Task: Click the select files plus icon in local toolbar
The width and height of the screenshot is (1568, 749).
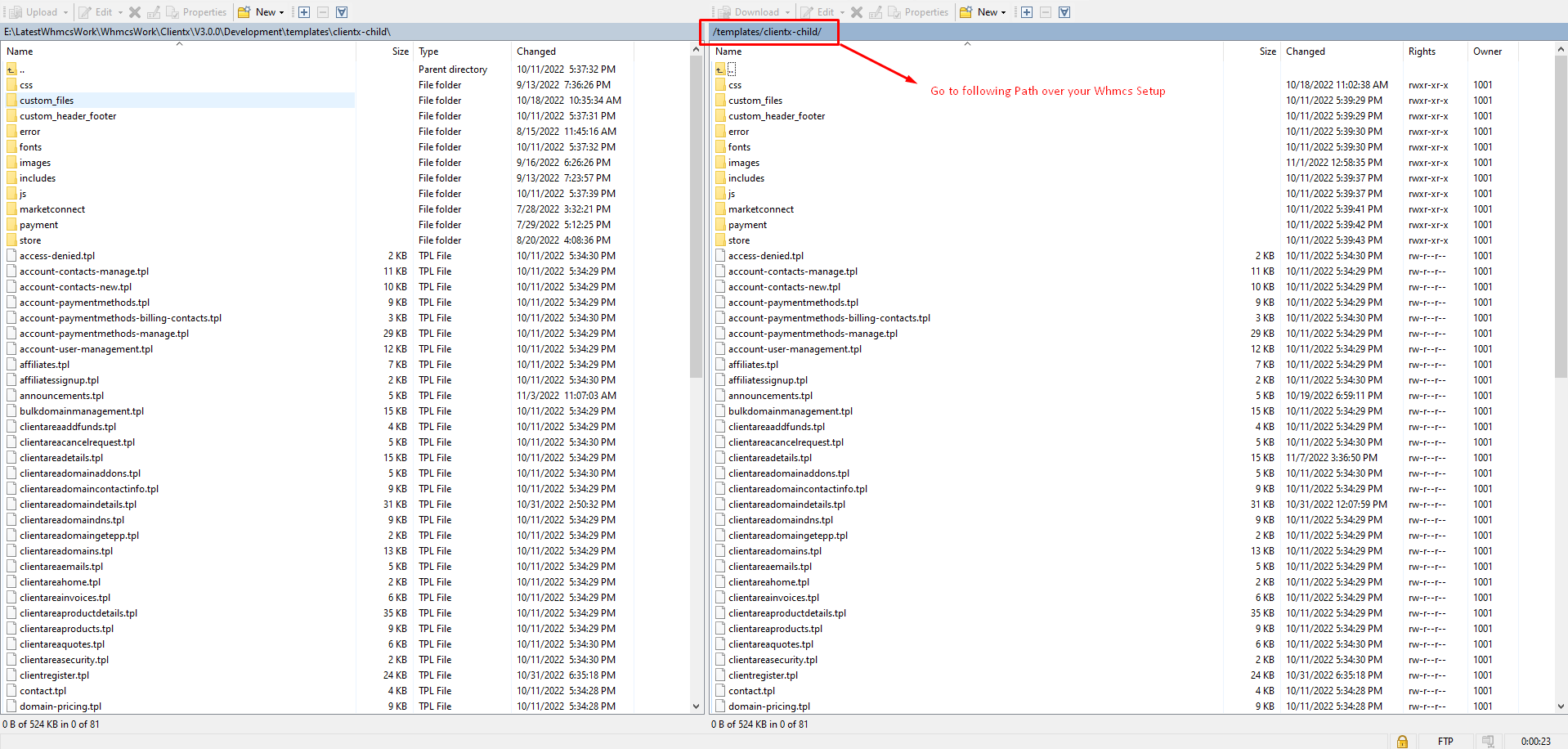Action: click(304, 12)
